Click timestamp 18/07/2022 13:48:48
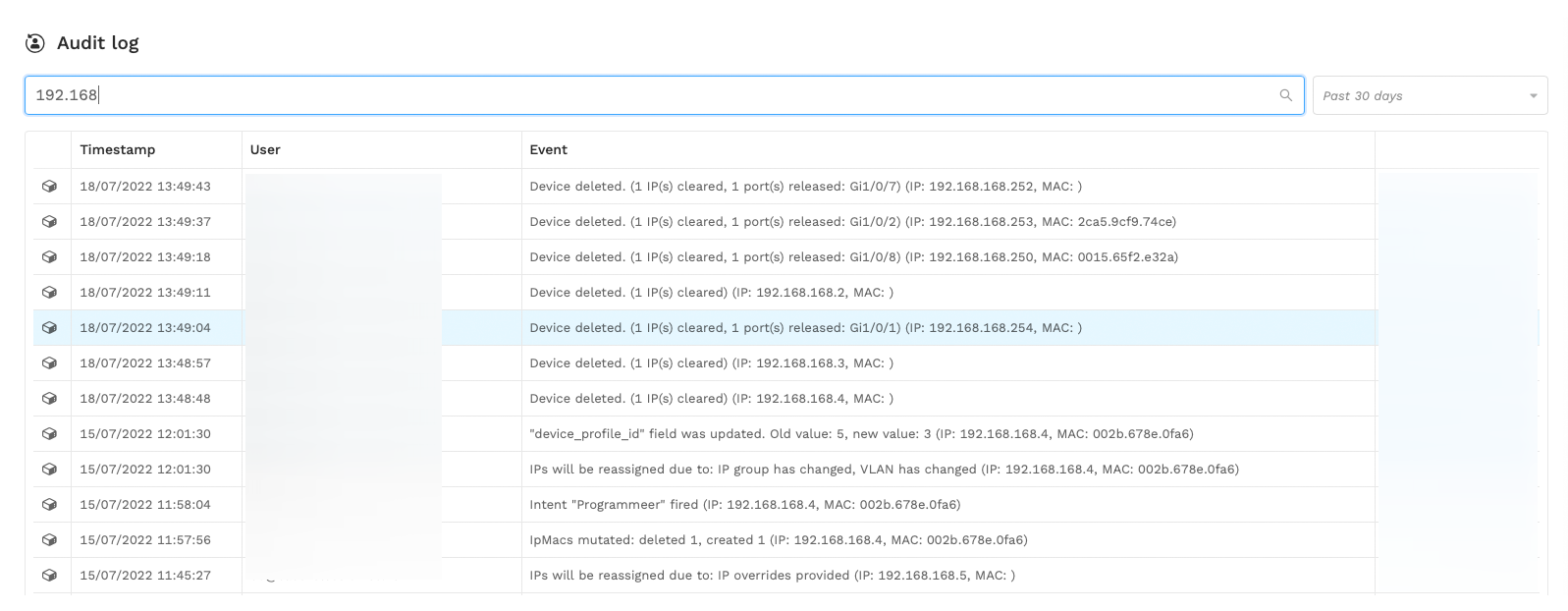The image size is (1568, 611). point(145,399)
